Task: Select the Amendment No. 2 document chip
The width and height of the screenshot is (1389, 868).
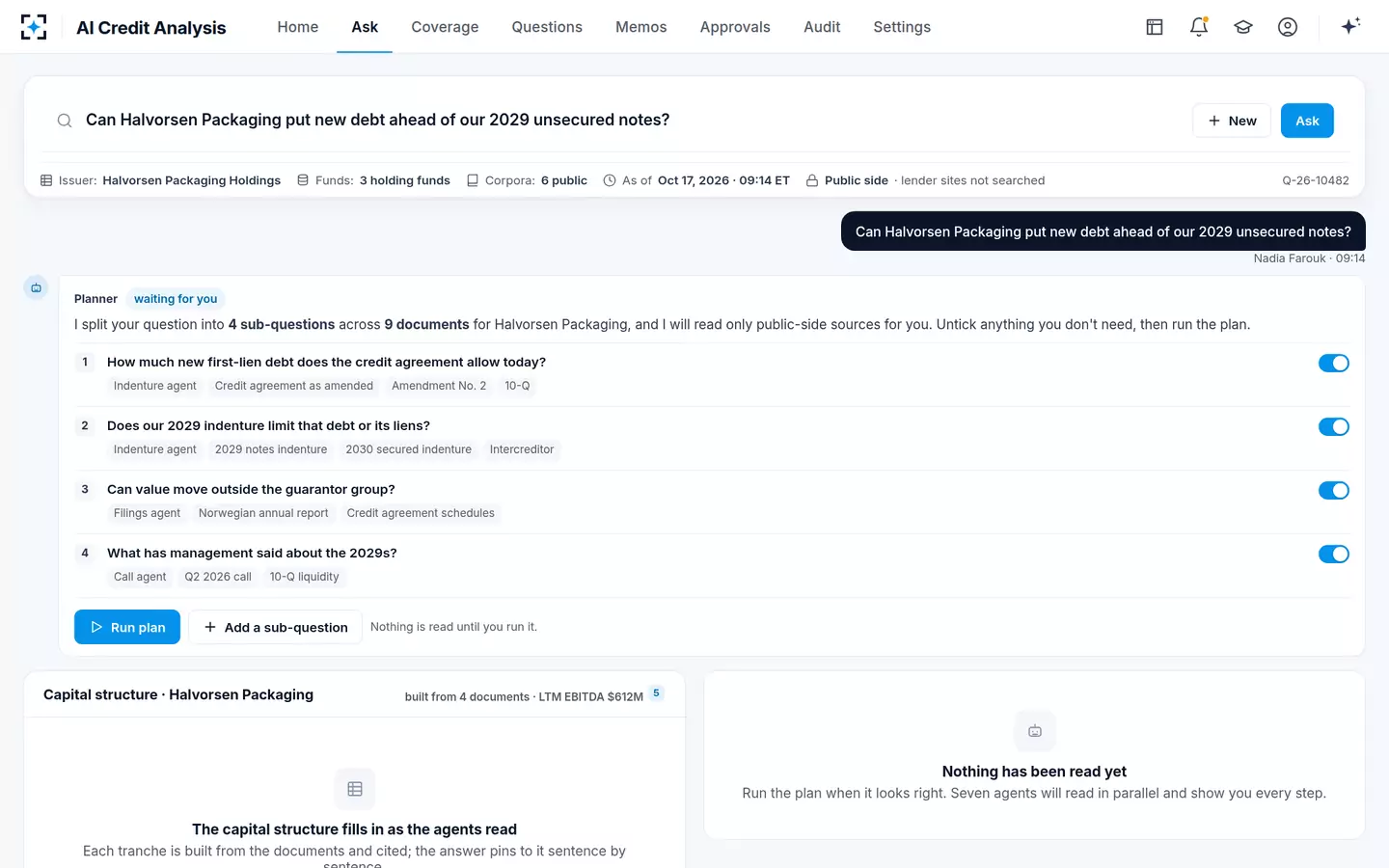Action: [x=439, y=386]
